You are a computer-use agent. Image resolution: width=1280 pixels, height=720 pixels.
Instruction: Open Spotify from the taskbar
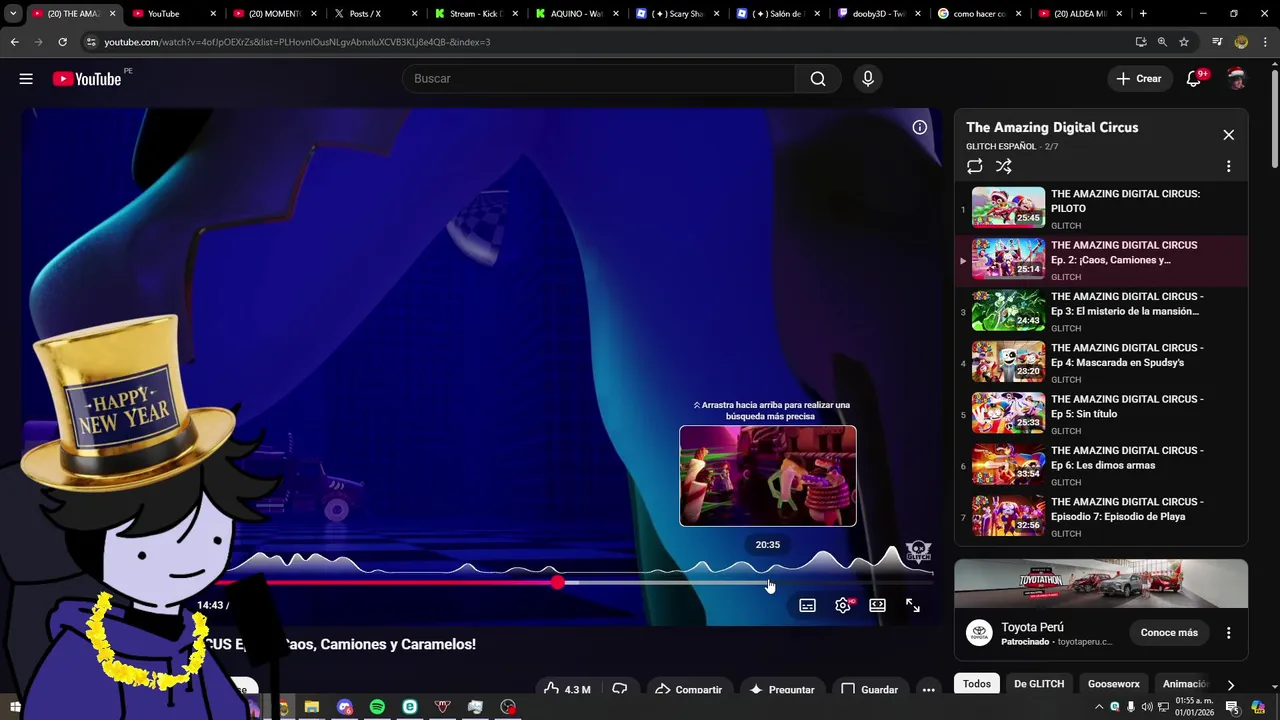click(377, 707)
